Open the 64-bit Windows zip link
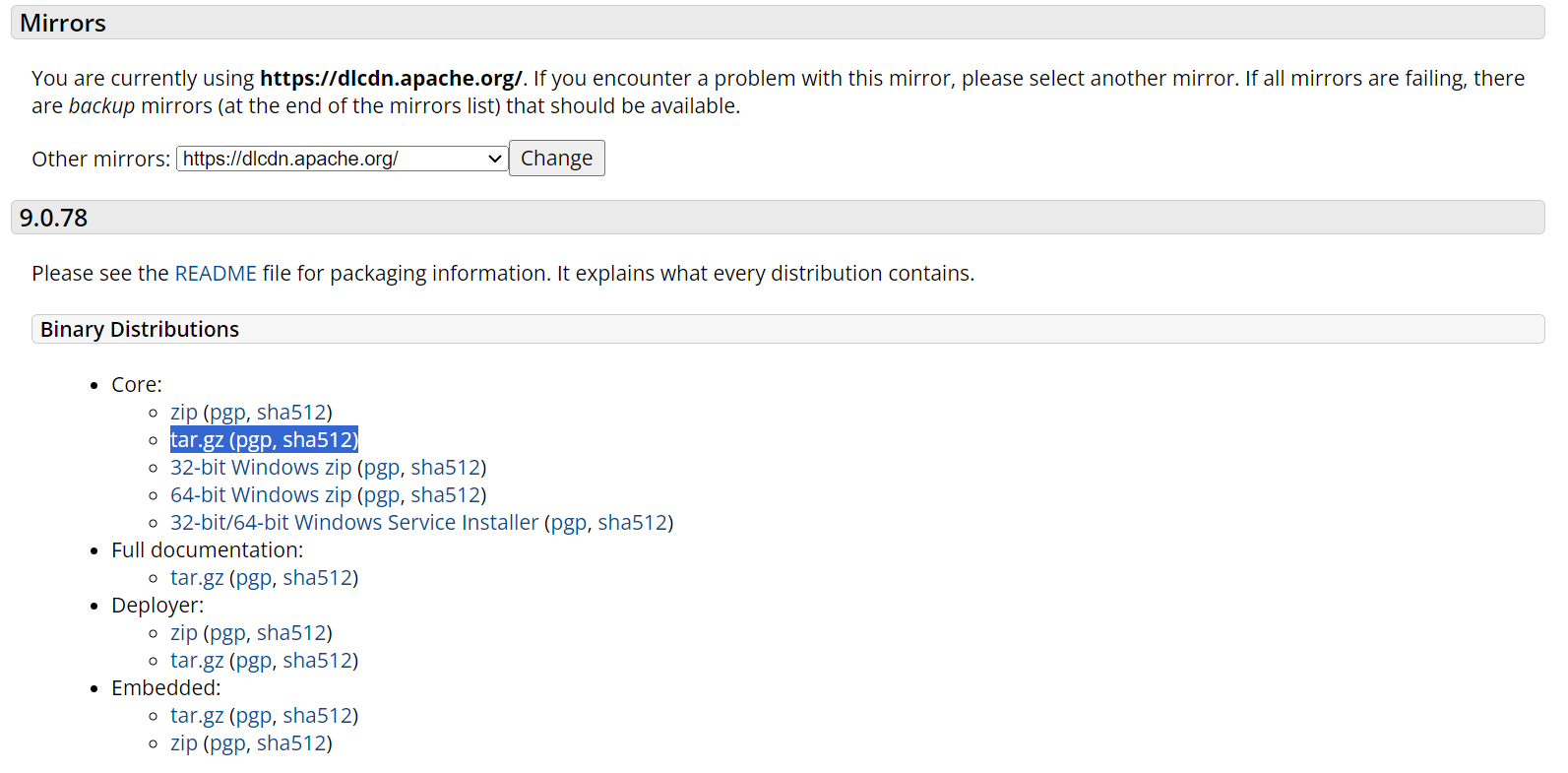Screen dimensions: 1568x773 pyautogui.click(x=261, y=495)
